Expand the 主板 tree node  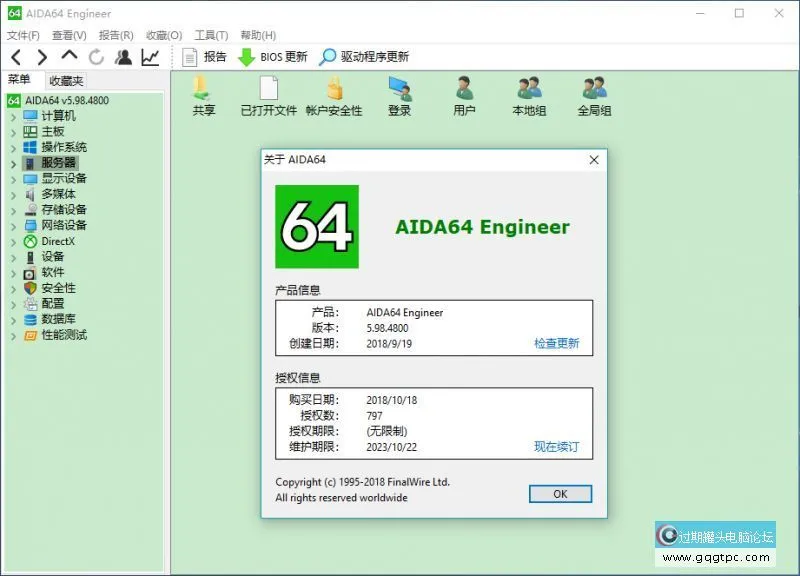click(x=13, y=132)
